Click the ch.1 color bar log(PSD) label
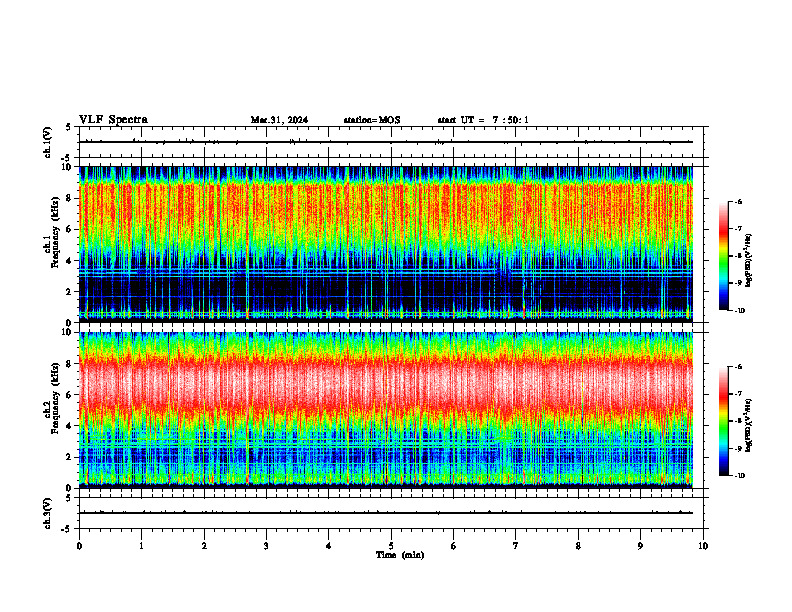 pos(749,261)
